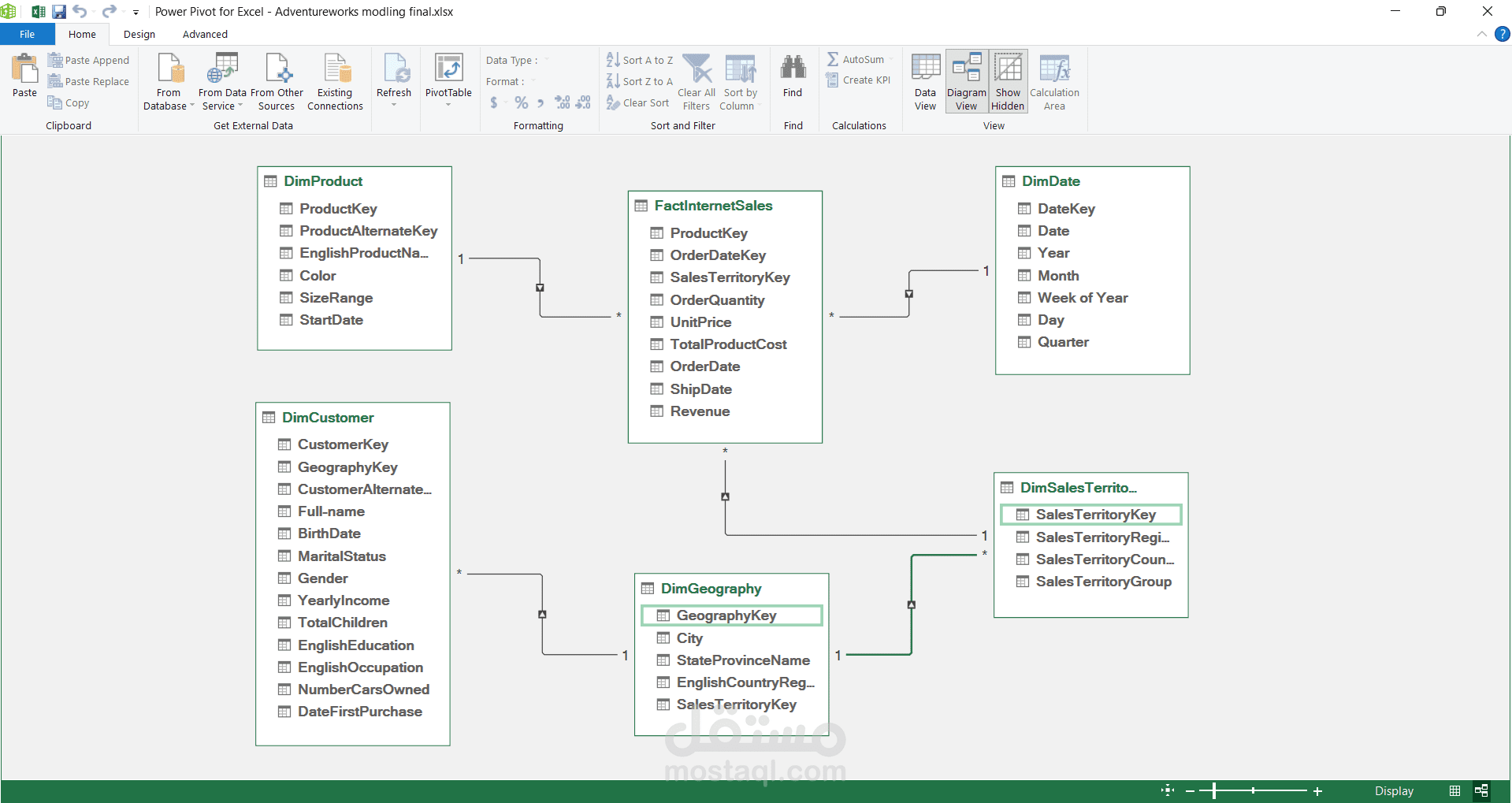The height and width of the screenshot is (803, 1512).
Task: Open the Calculation Area
Action: [1054, 80]
